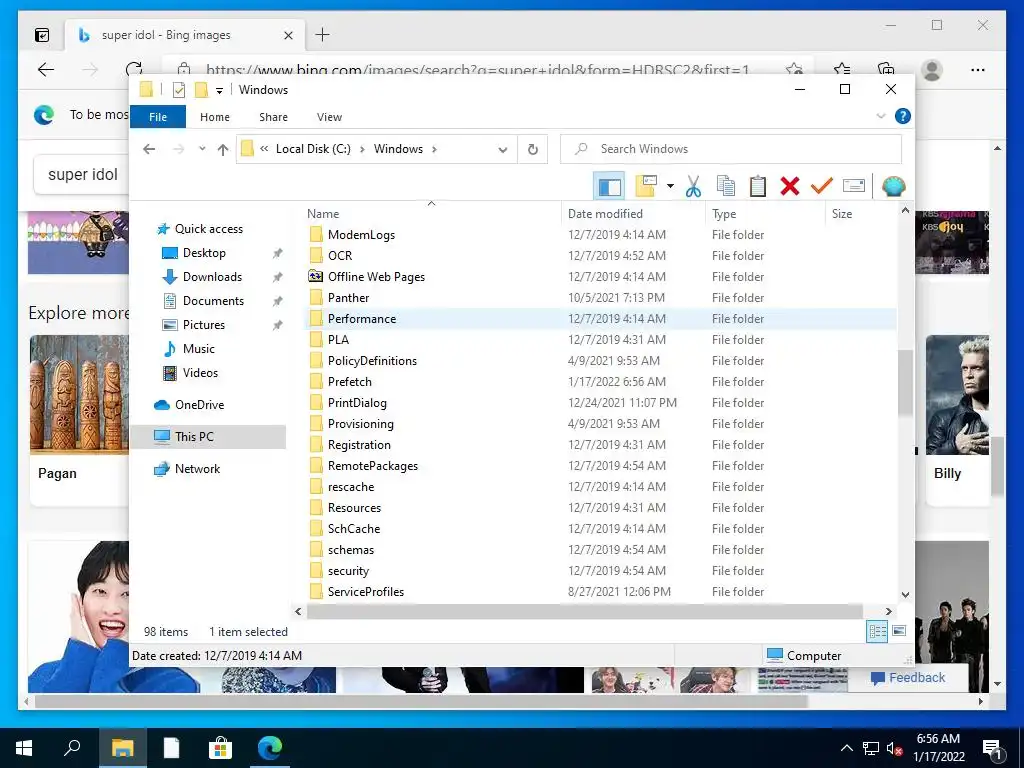Go back in File Explorer
Image resolution: width=1024 pixels, height=768 pixels.
[x=149, y=150]
